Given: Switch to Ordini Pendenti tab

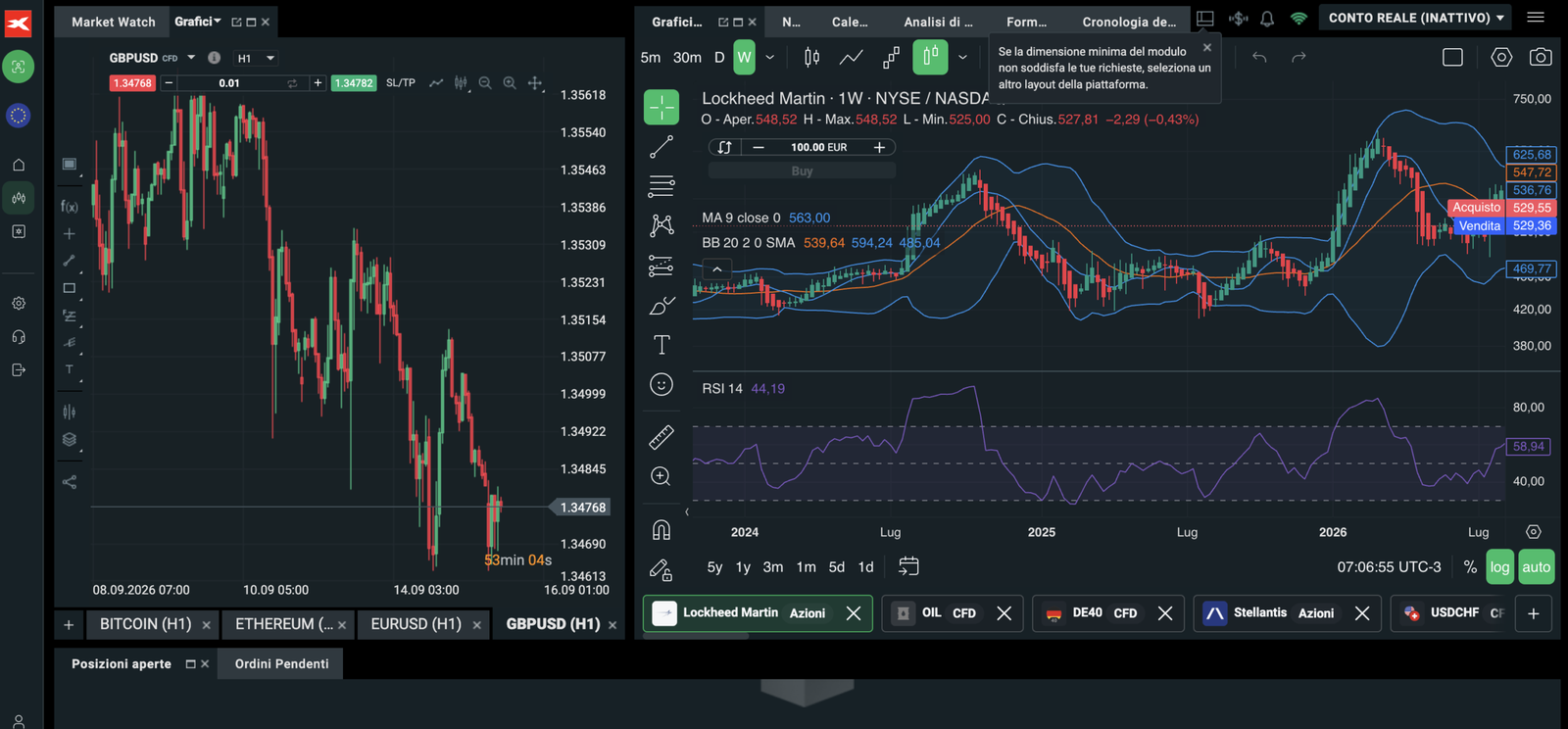Looking at the screenshot, I should [x=281, y=663].
